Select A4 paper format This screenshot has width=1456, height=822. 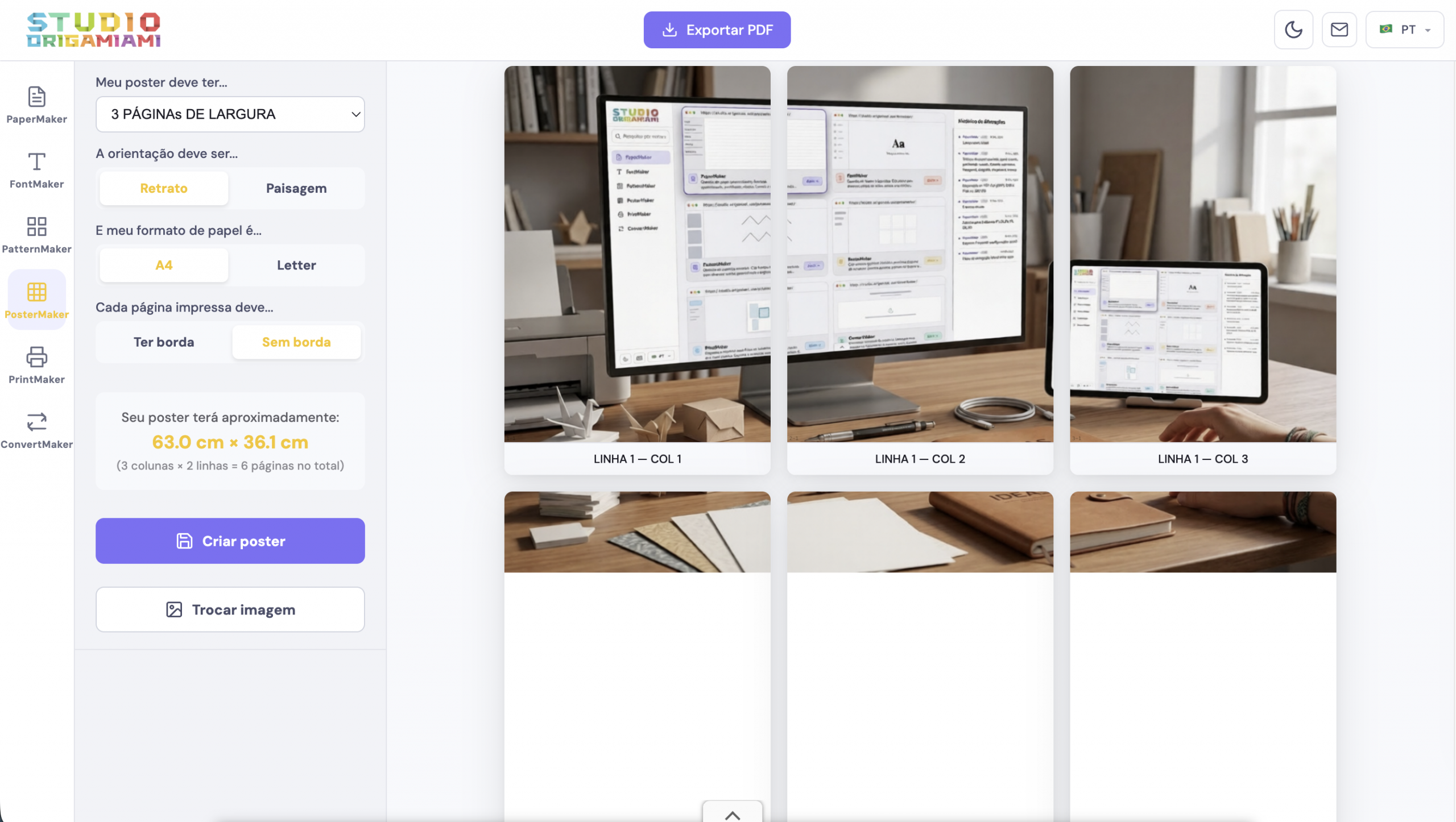(x=164, y=265)
